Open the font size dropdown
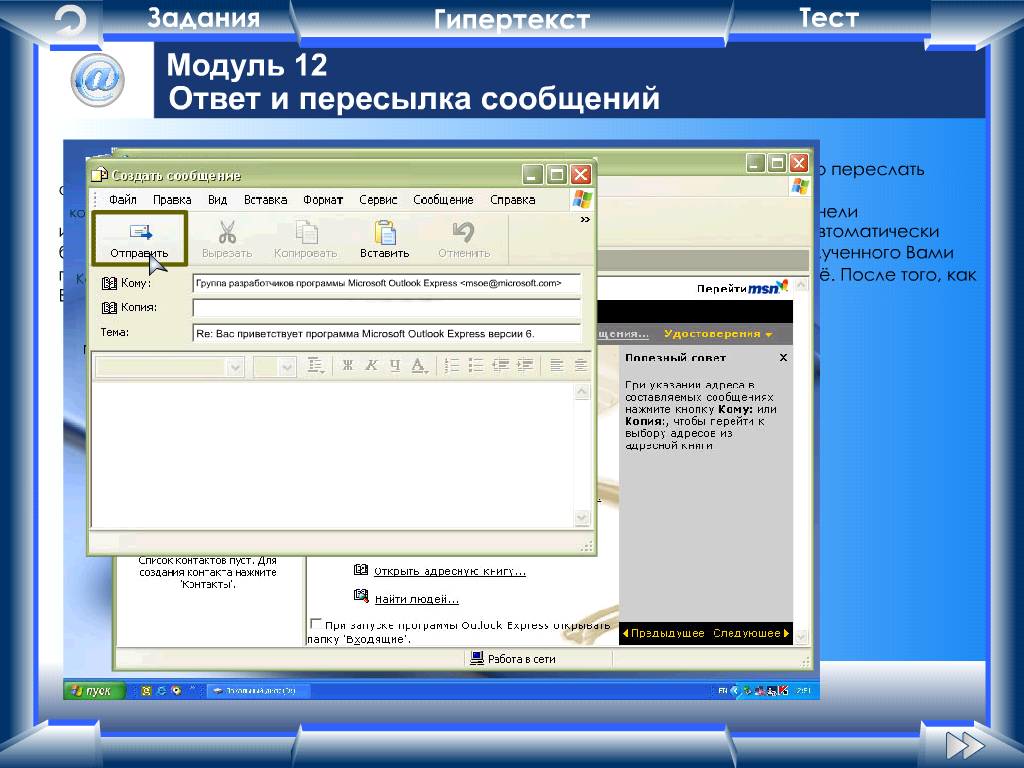The width and height of the screenshot is (1024, 768). point(286,367)
